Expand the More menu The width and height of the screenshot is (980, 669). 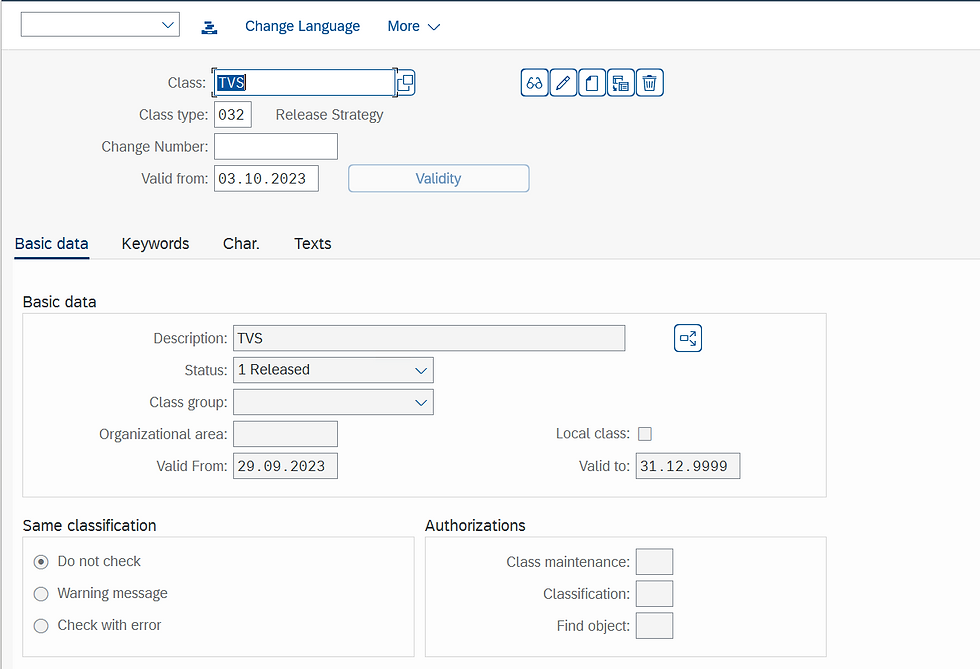414,26
